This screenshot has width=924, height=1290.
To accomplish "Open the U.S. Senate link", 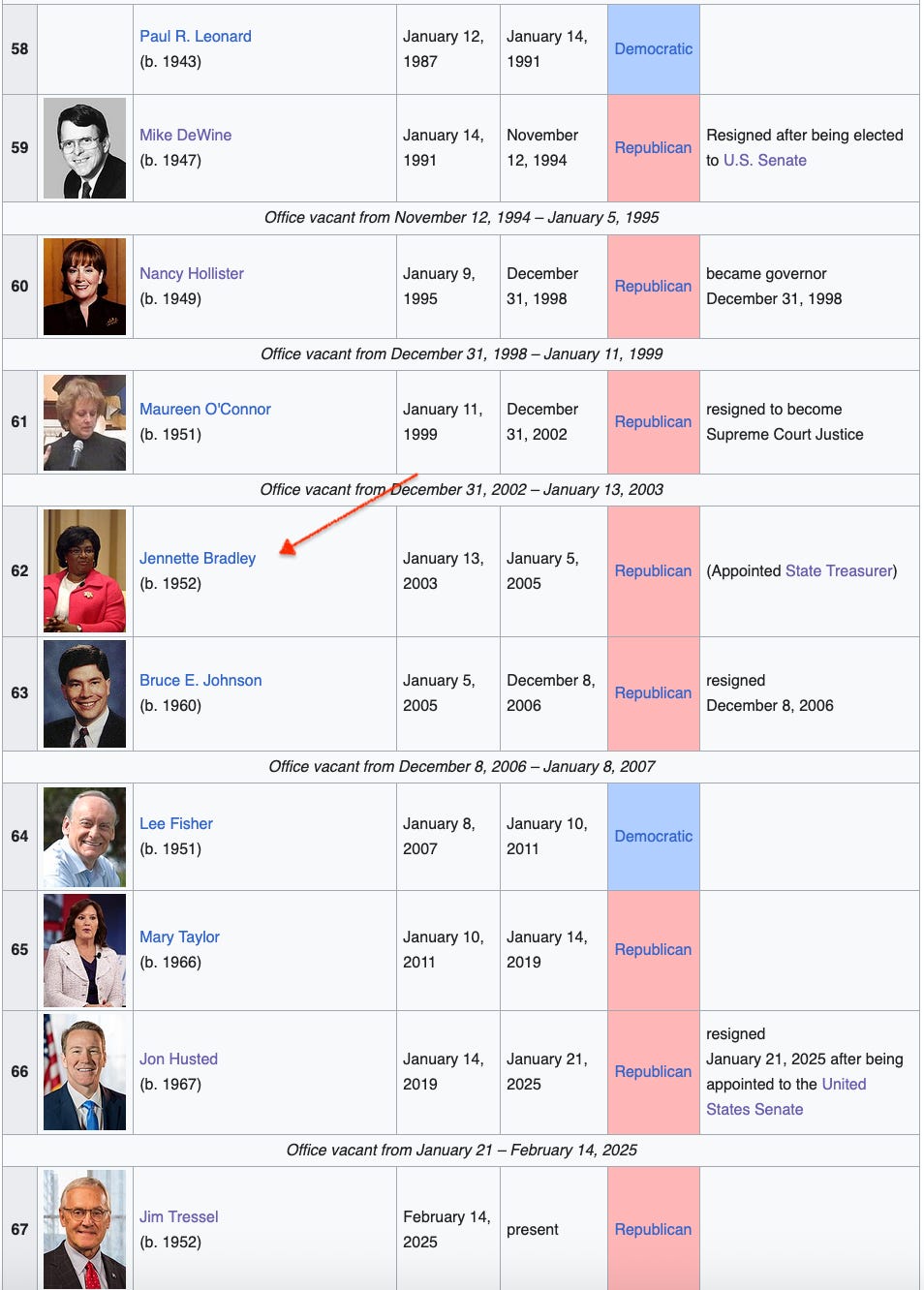I will click(765, 160).
